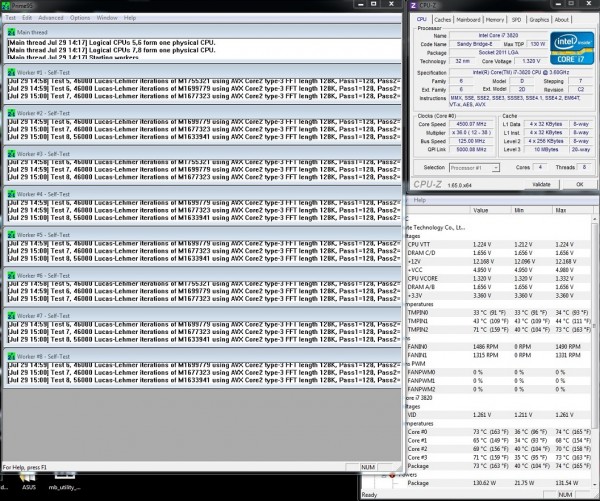Open Help menu in hardware monitor window
This screenshot has height=501, width=600.
pos(419,200)
